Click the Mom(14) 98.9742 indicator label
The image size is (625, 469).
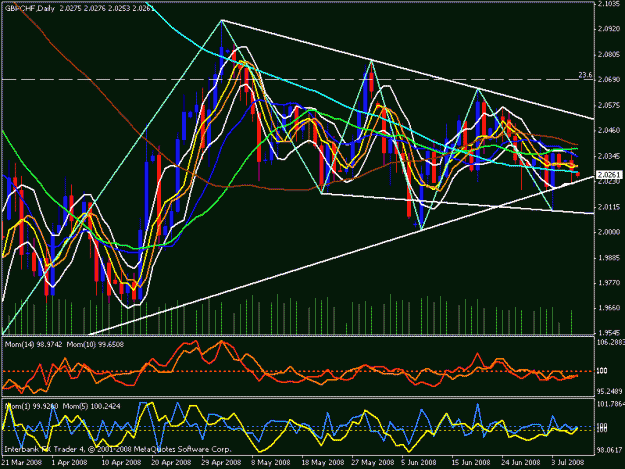(x=33, y=344)
